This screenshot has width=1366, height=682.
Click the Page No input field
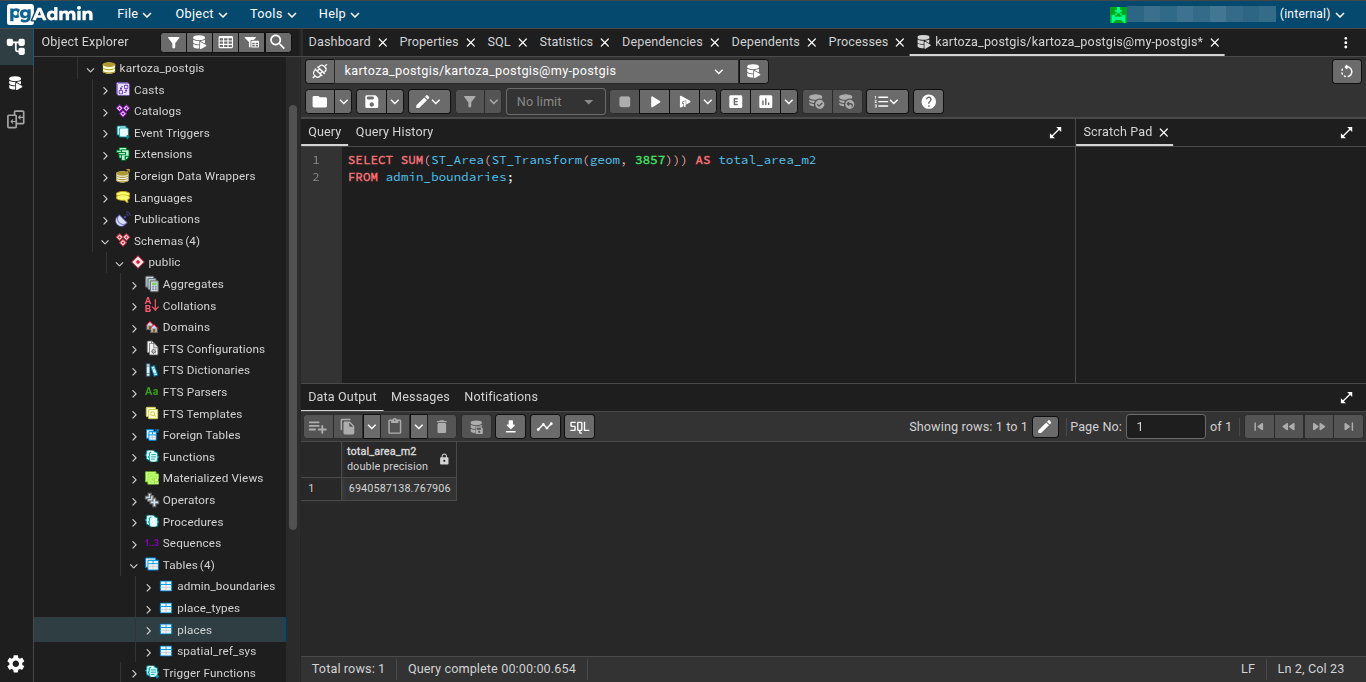1165,427
